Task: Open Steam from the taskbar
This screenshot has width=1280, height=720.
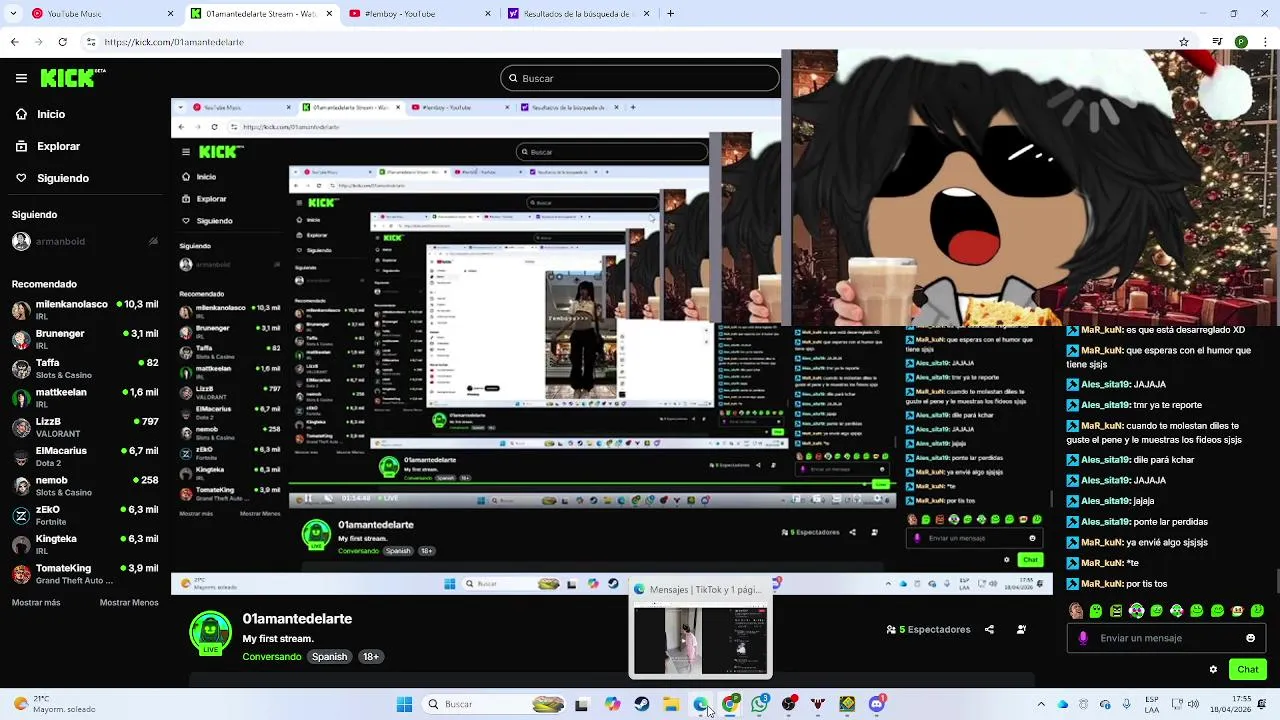Action: pos(642,704)
